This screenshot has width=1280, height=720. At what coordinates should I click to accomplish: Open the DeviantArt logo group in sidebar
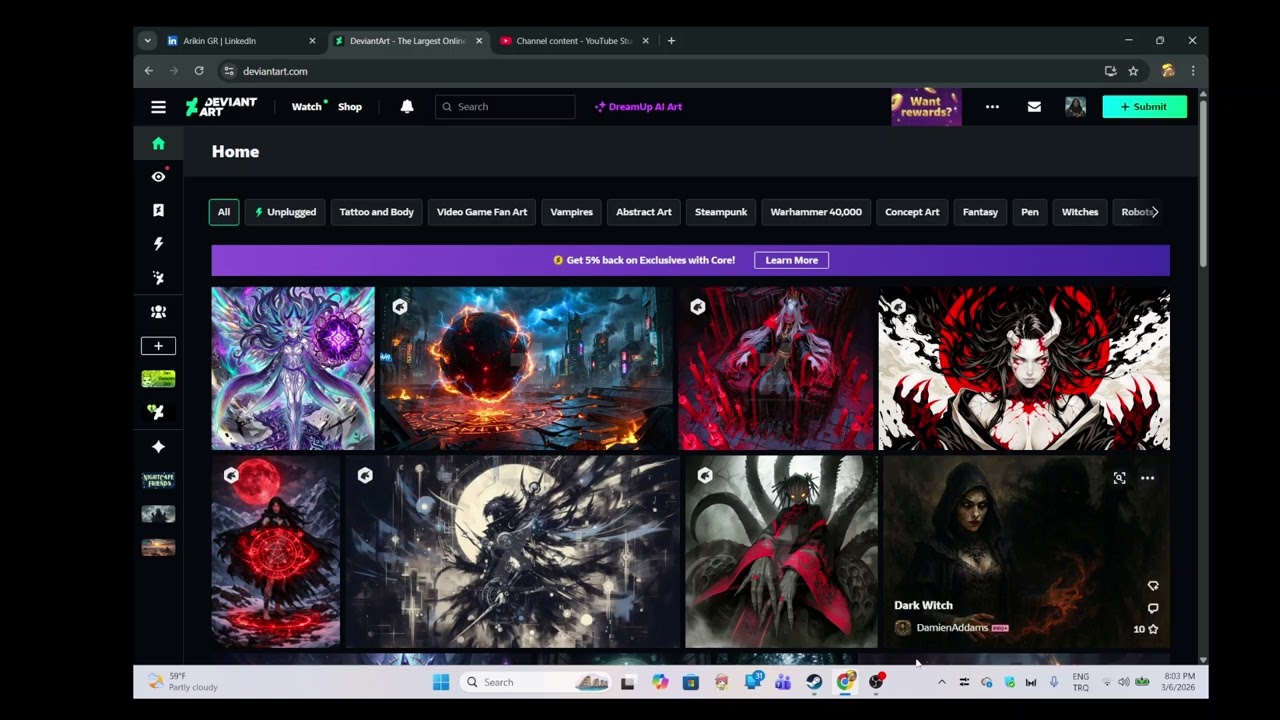pos(158,412)
